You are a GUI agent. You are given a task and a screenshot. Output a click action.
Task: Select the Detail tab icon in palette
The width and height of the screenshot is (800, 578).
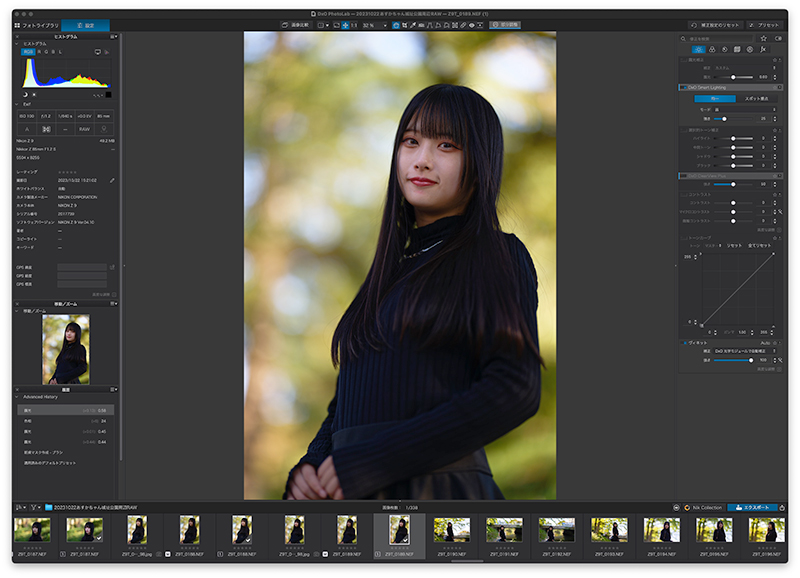[724, 49]
